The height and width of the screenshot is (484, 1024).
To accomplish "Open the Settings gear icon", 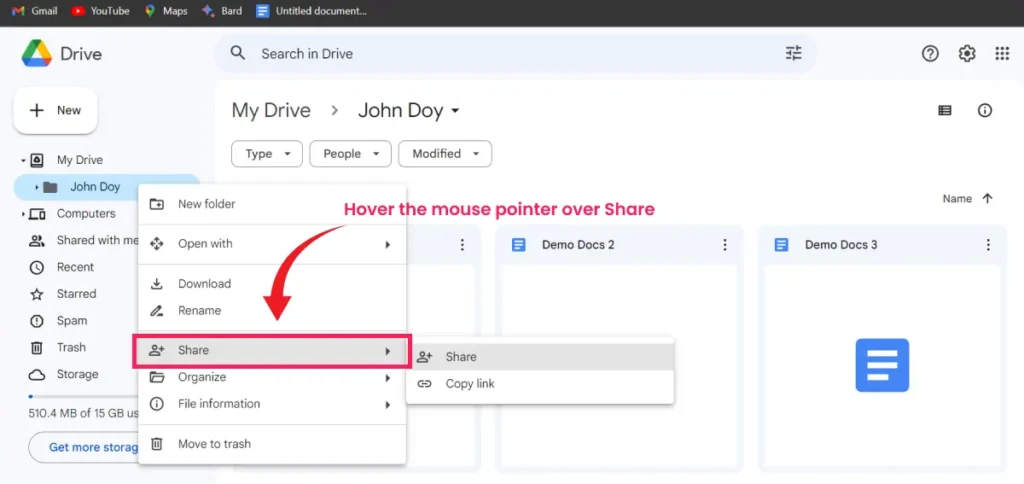I will (967, 54).
